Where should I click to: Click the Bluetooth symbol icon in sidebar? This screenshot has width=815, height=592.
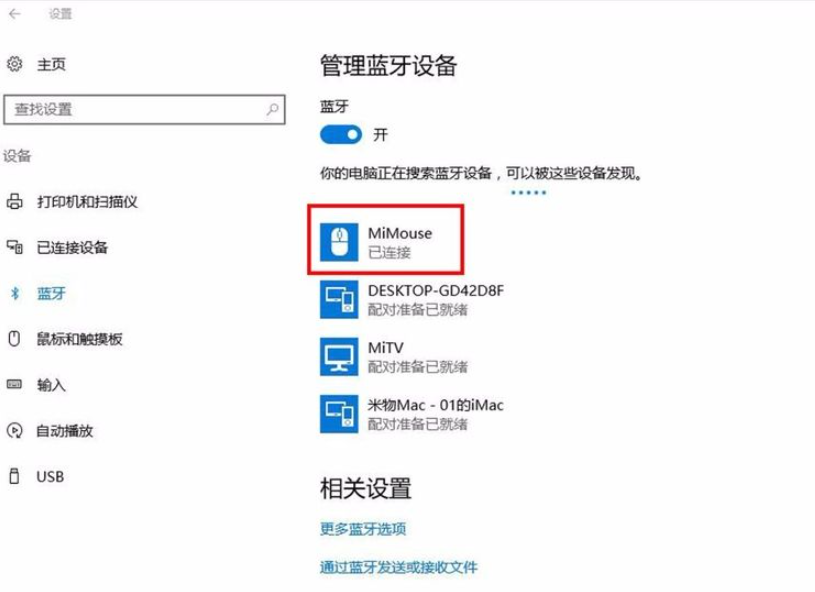[x=15, y=293]
